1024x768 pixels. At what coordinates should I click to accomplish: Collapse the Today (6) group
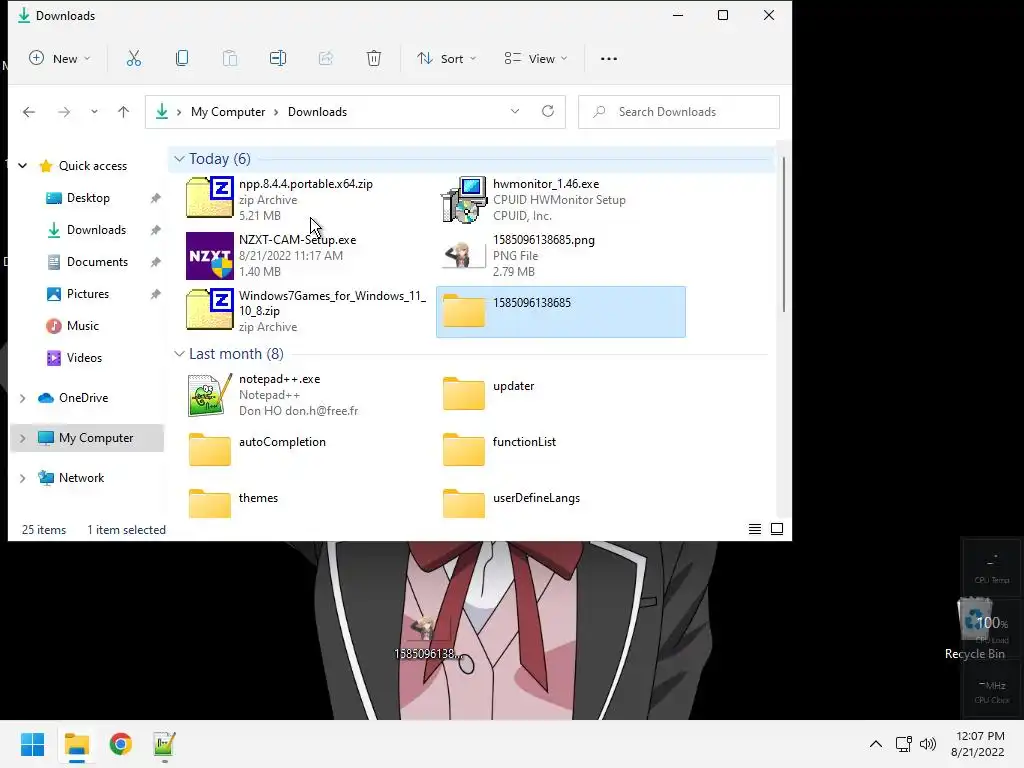(179, 159)
